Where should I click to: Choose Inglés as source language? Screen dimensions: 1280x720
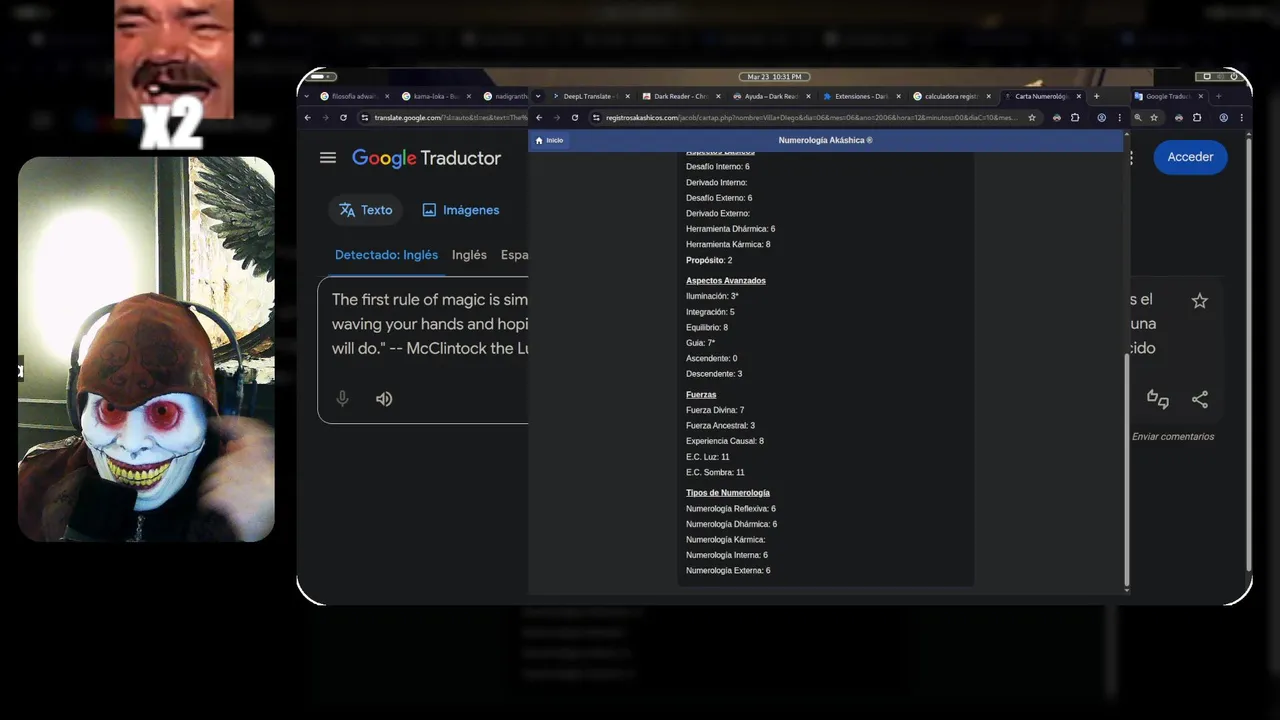(x=469, y=255)
